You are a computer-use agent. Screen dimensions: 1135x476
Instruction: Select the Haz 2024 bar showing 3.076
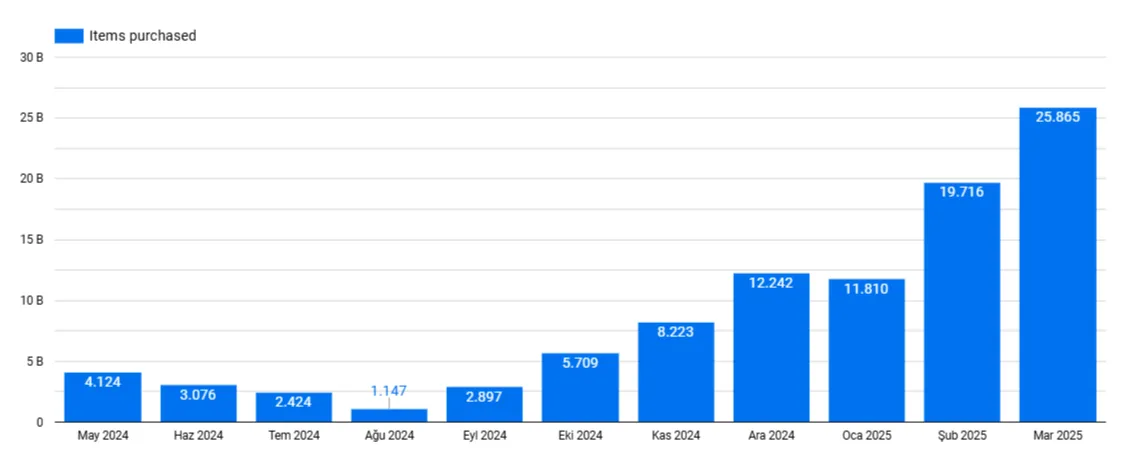pos(198,404)
